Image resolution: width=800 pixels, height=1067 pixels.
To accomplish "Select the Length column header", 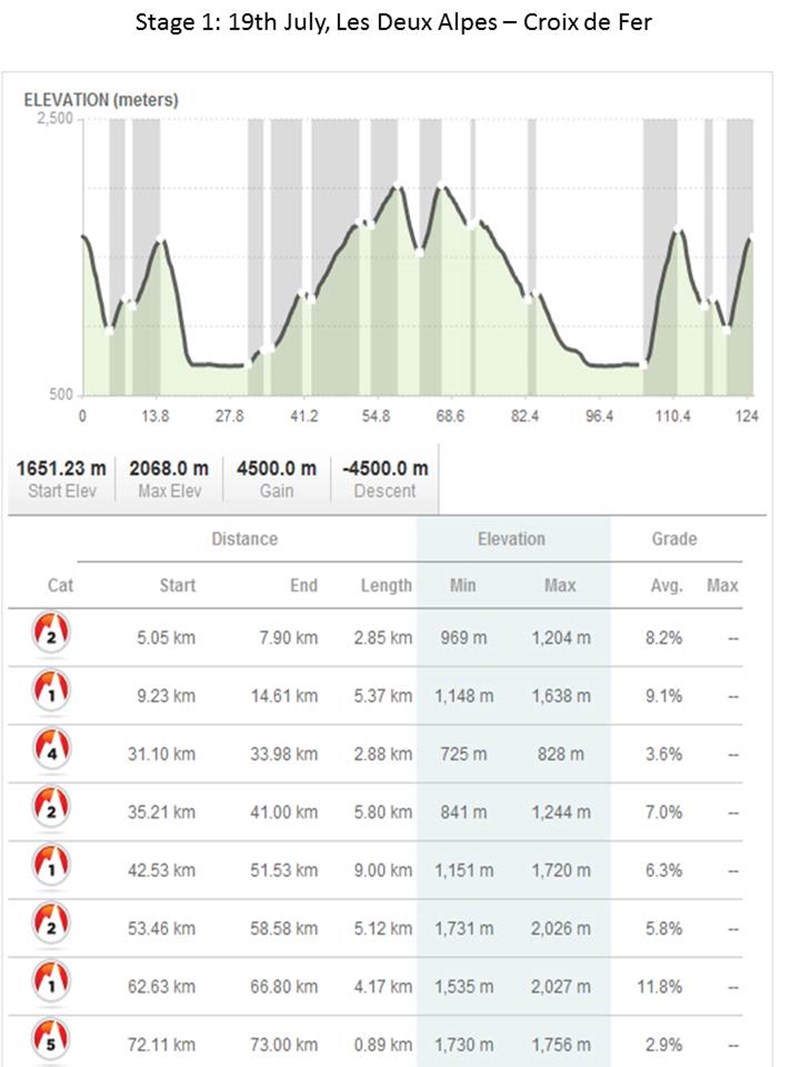I will tap(386, 586).
